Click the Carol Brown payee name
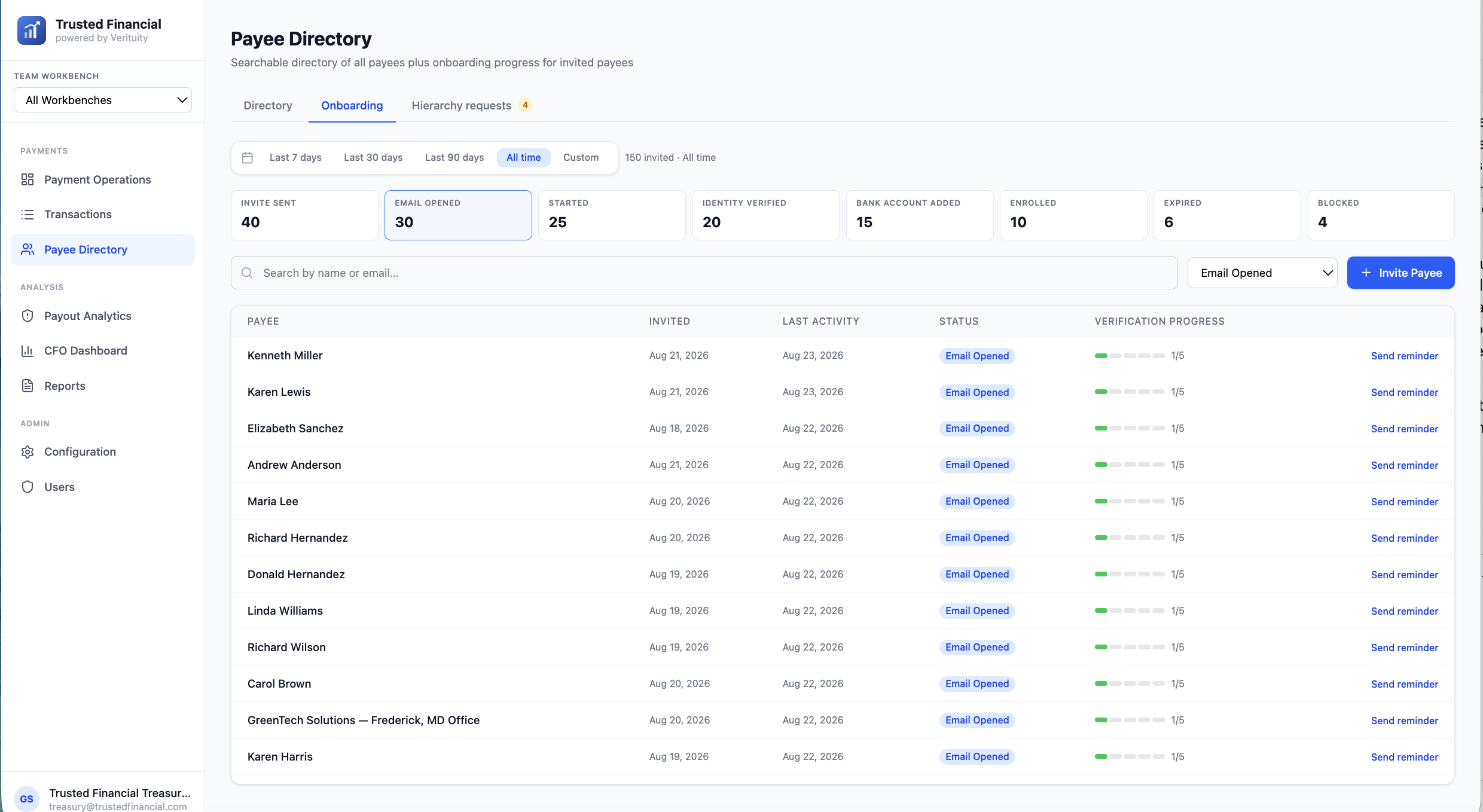Screen dimensions: 1483x812 (x=279, y=683)
